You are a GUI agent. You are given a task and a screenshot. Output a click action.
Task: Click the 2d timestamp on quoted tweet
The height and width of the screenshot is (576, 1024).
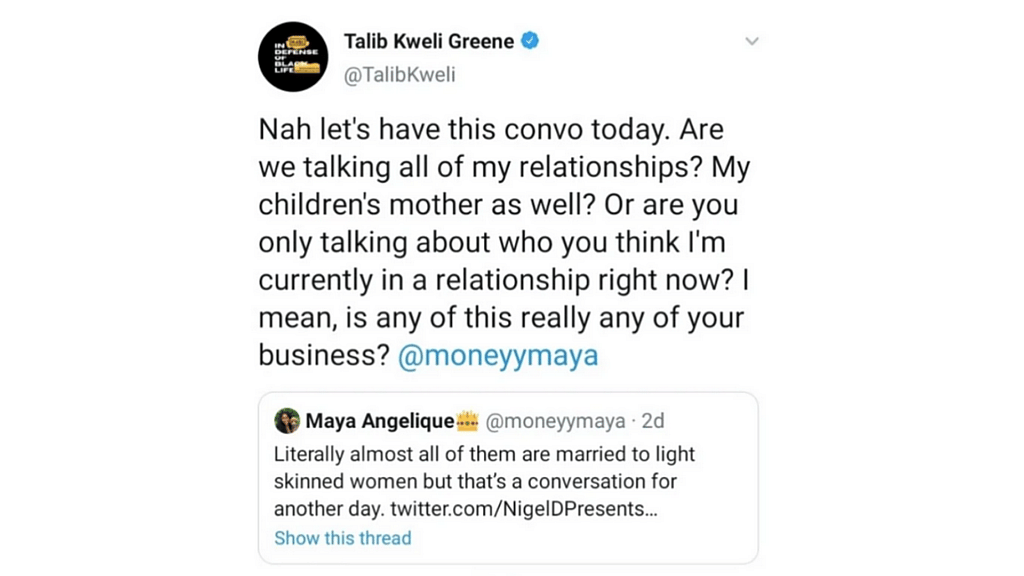coord(652,421)
